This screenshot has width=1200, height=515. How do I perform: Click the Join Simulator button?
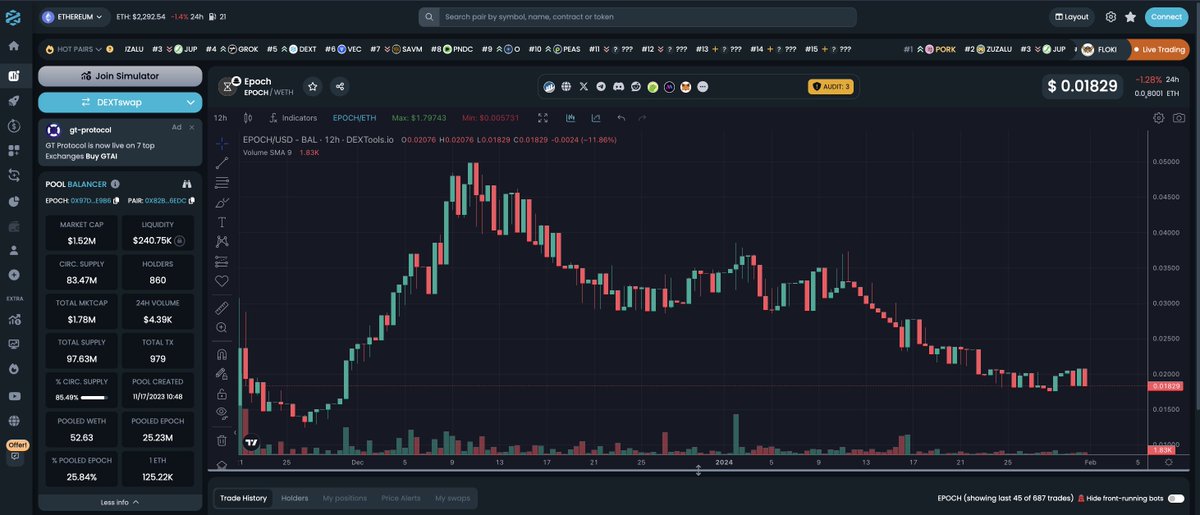120,76
